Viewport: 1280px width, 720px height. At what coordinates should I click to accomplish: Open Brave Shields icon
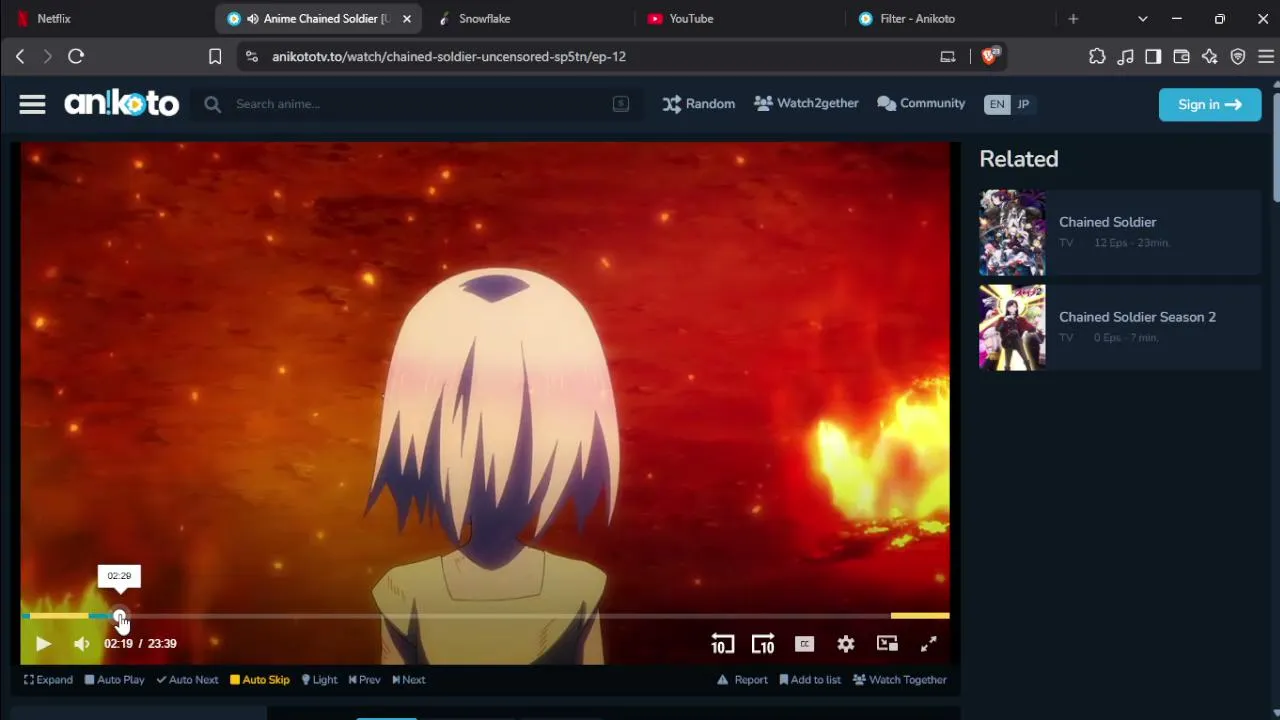tap(990, 57)
